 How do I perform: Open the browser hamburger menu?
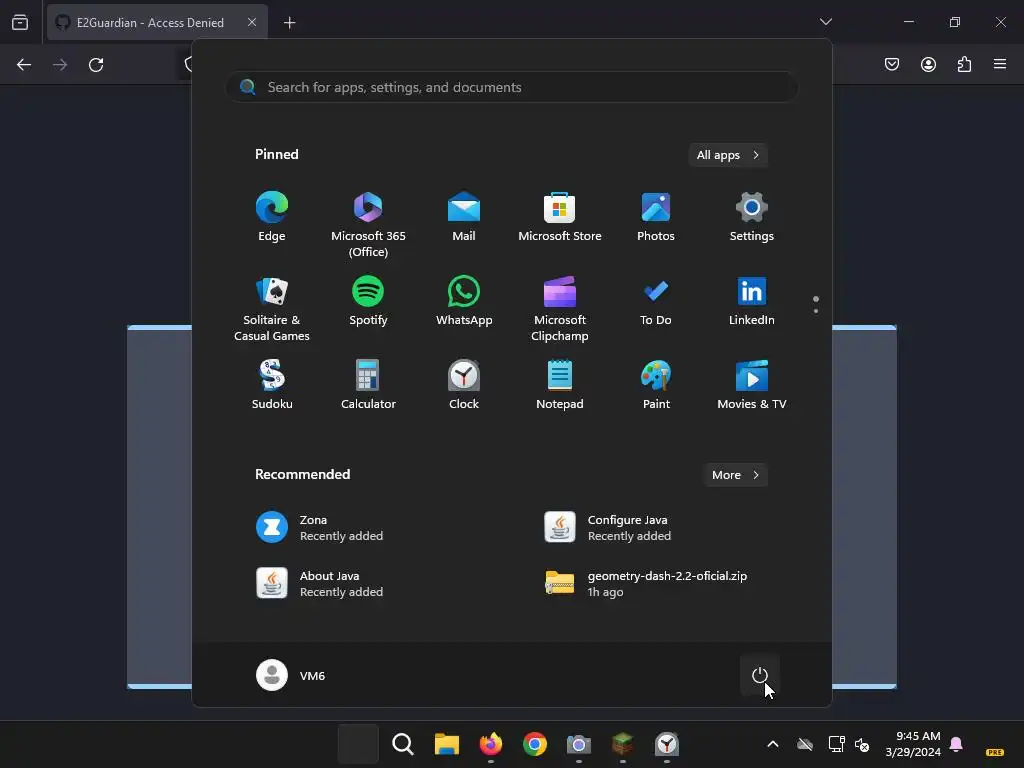(1000, 64)
